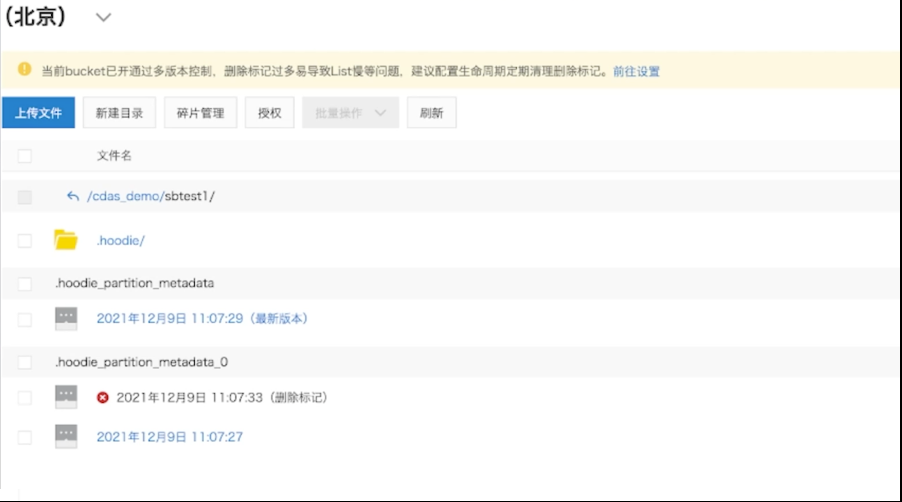This screenshot has height=502, width=902.
Task: Click file icon for 11:07:29 latest version
Action: click(66, 319)
